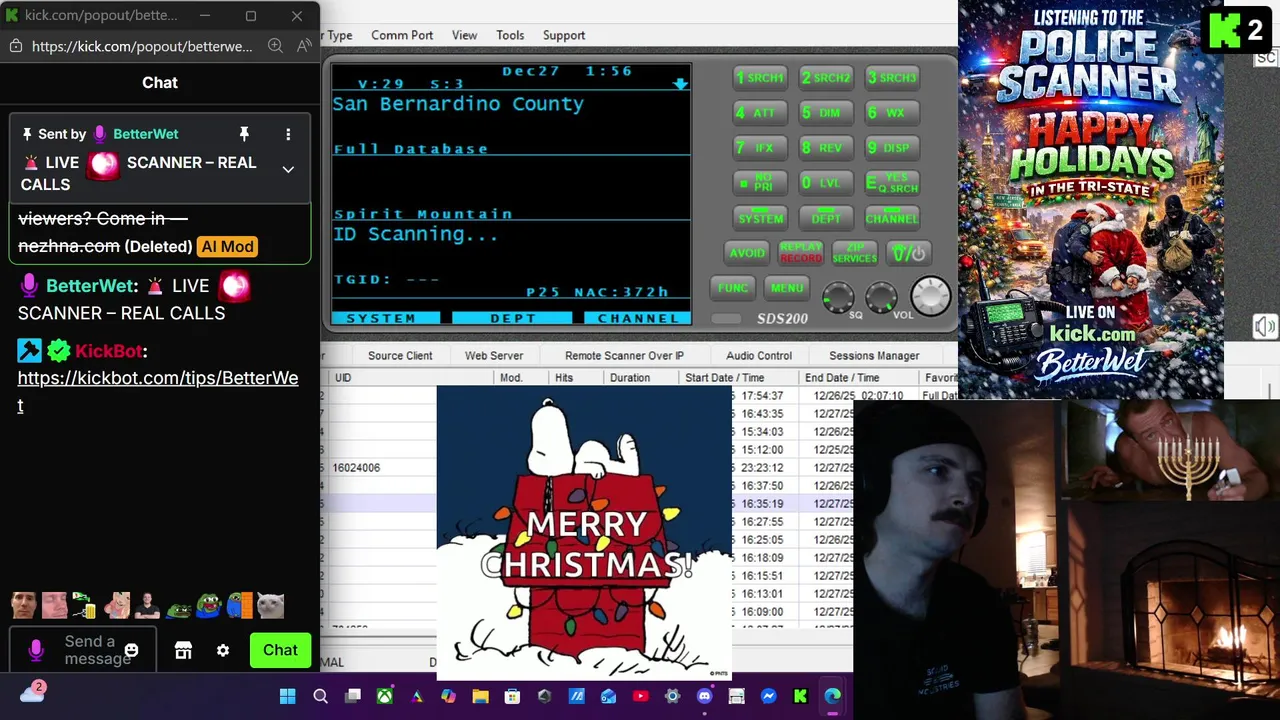Open the Comm Port menu
The width and height of the screenshot is (1280, 720).
pos(402,35)
